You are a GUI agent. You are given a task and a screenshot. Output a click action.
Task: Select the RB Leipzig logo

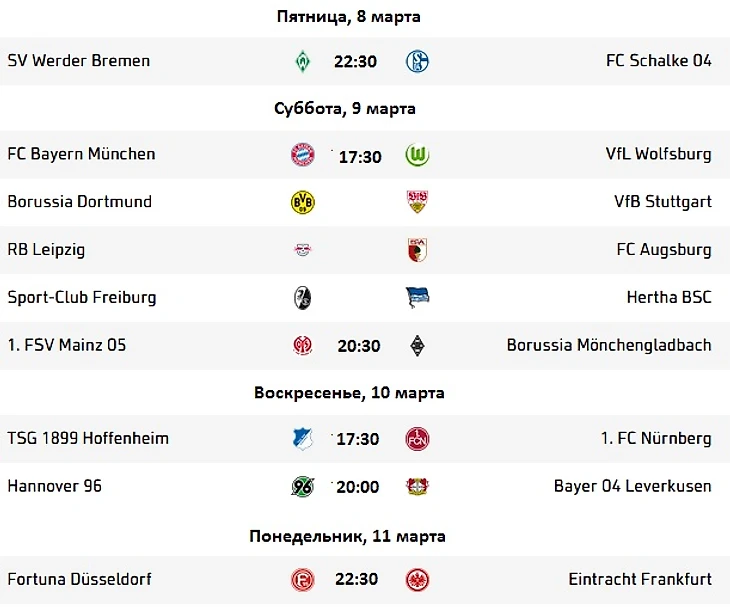pos(303,250)
